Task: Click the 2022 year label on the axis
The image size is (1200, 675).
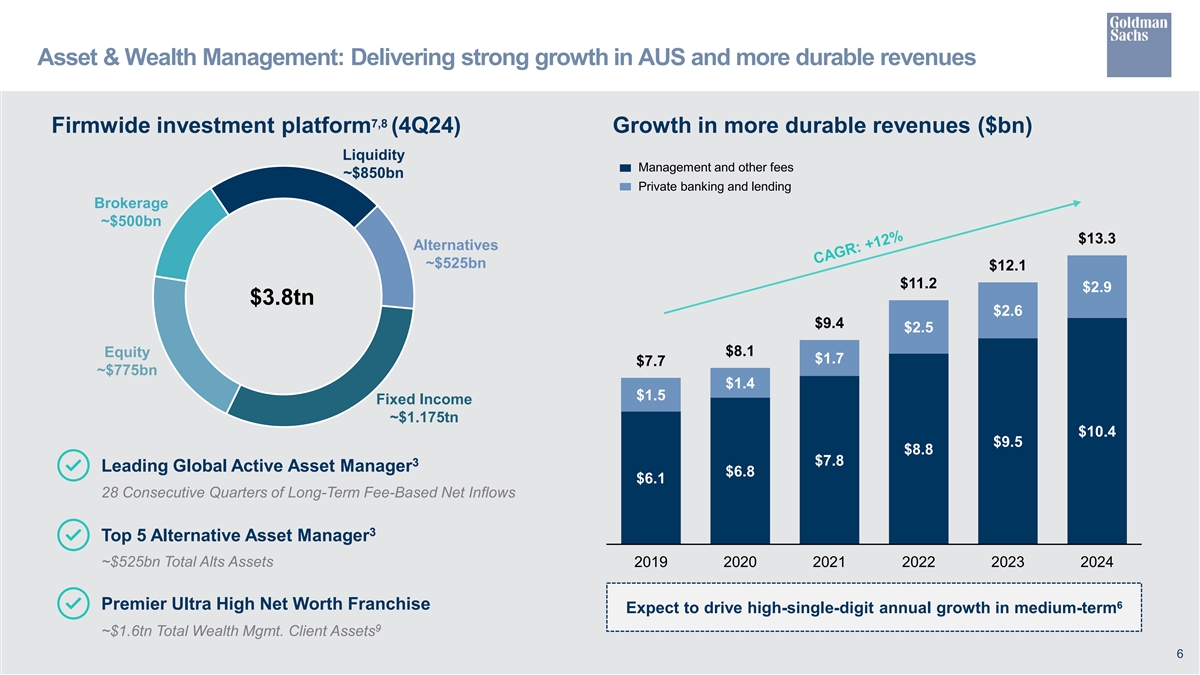Action: tap(918, 562)
